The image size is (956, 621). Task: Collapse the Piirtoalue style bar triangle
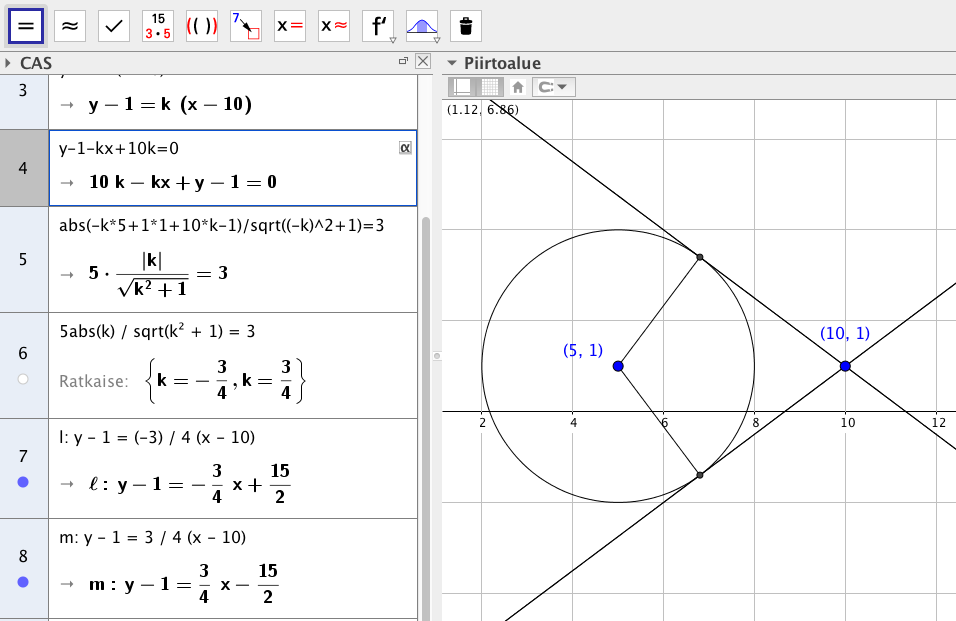tap(452, 63)
